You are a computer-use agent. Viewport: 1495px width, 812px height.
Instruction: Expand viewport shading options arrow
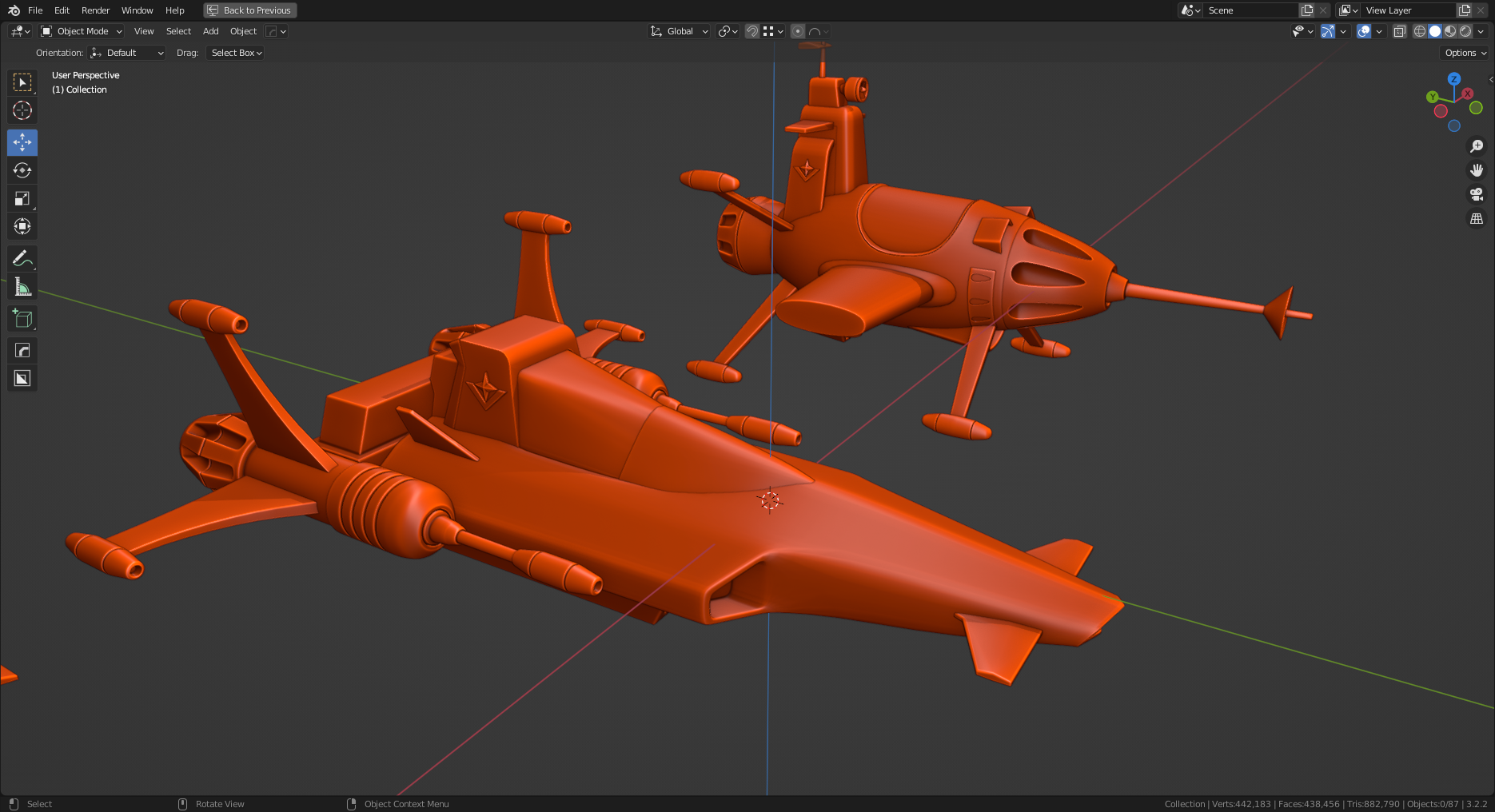(x=1481, y=31)
